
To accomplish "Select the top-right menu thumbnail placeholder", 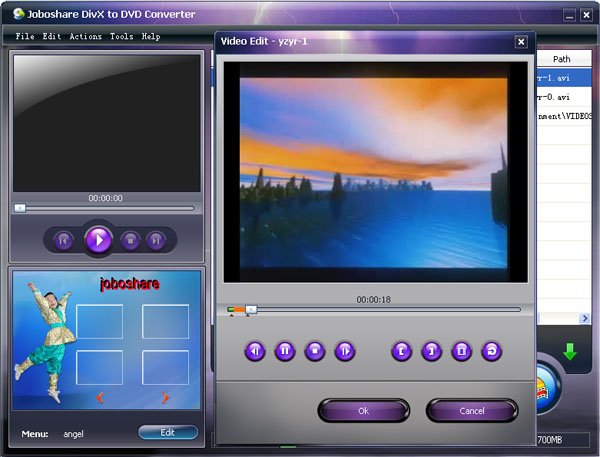I will 165,322.
